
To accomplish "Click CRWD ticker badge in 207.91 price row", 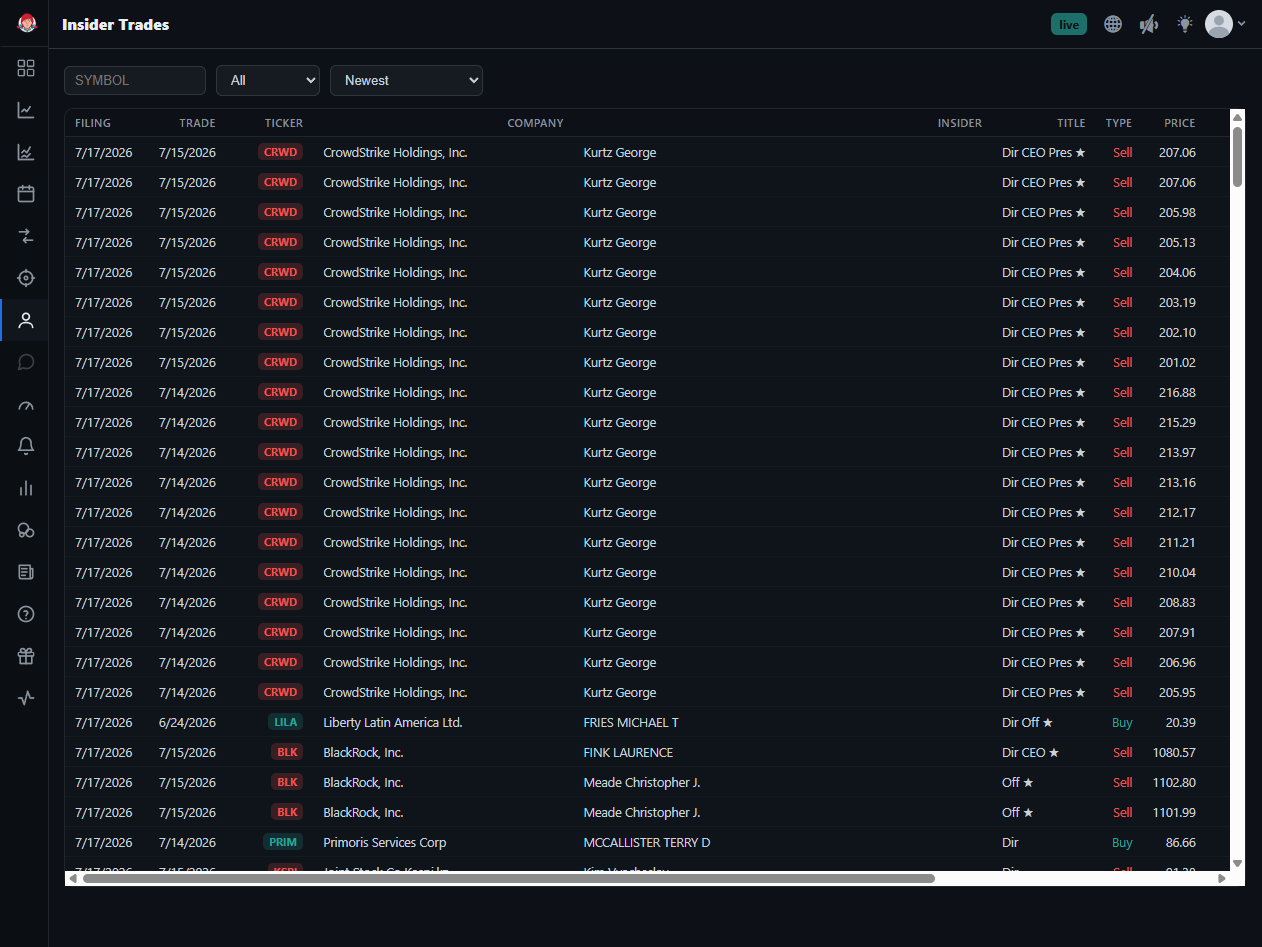I will [281, 632].
